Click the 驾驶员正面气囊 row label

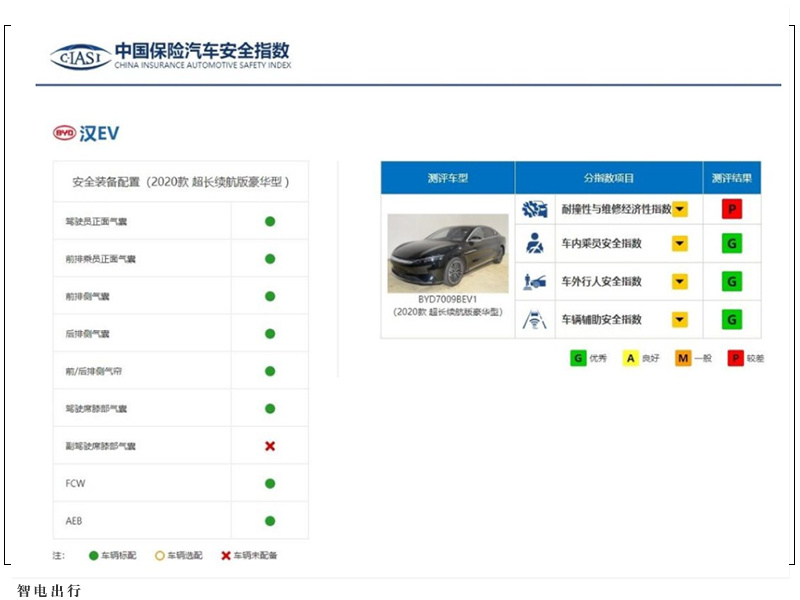coord(96,221)
